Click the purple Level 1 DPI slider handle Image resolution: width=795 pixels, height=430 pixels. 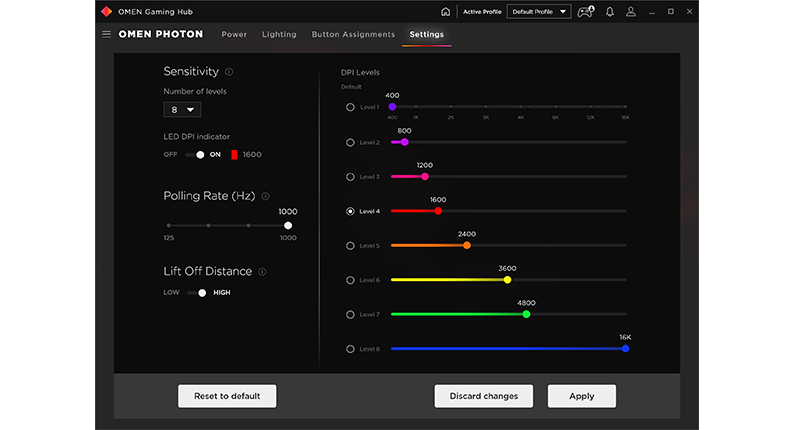[392, 107]
